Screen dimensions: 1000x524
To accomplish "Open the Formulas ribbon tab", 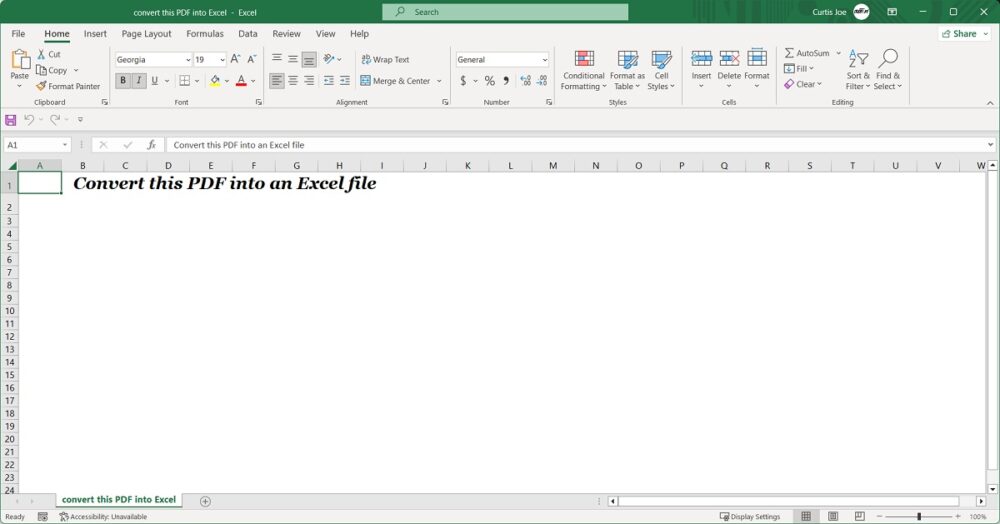I will [205, 34].
